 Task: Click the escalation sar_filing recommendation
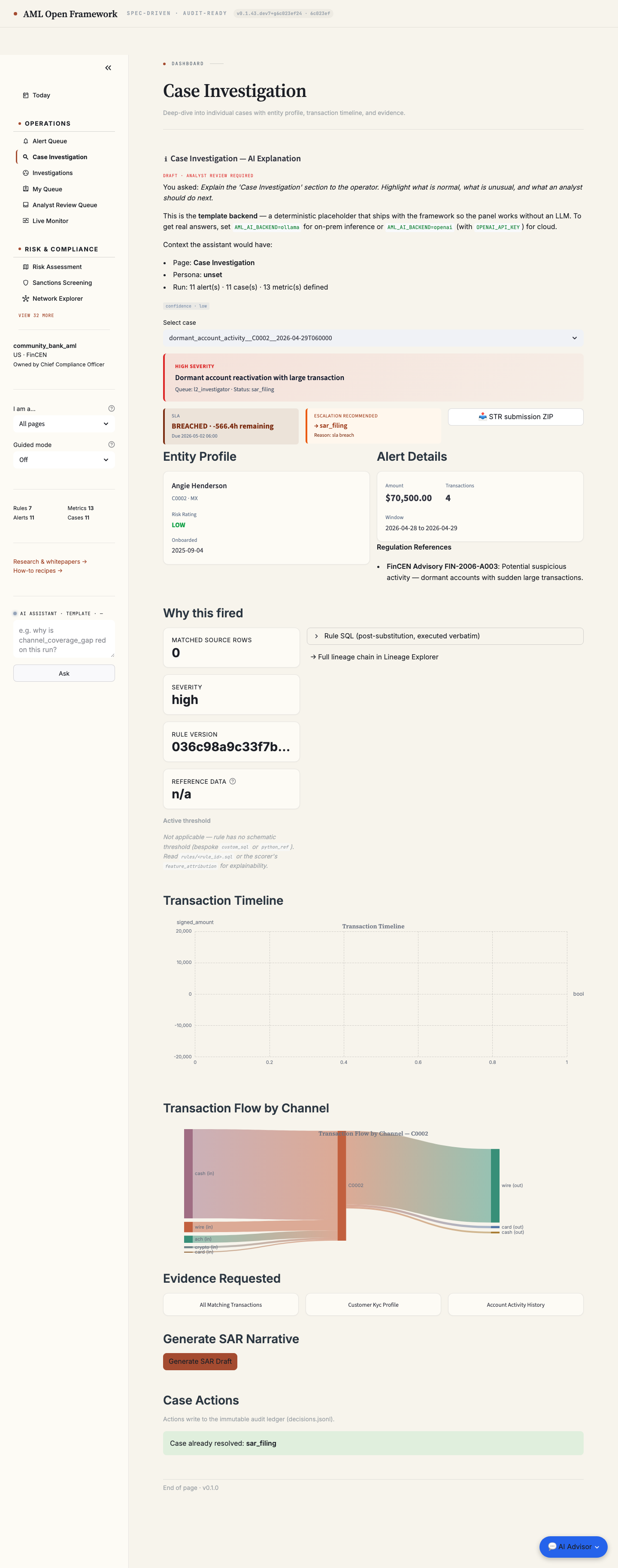tap(330, 426)
